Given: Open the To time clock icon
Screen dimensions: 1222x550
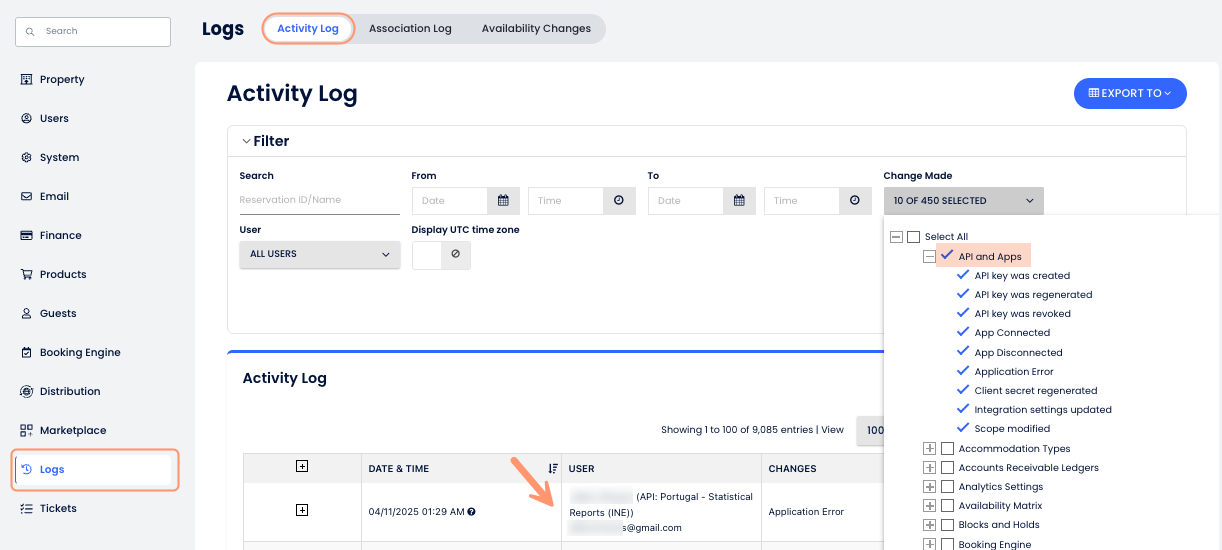Looking at the screenshot, I should click(854, 200).
